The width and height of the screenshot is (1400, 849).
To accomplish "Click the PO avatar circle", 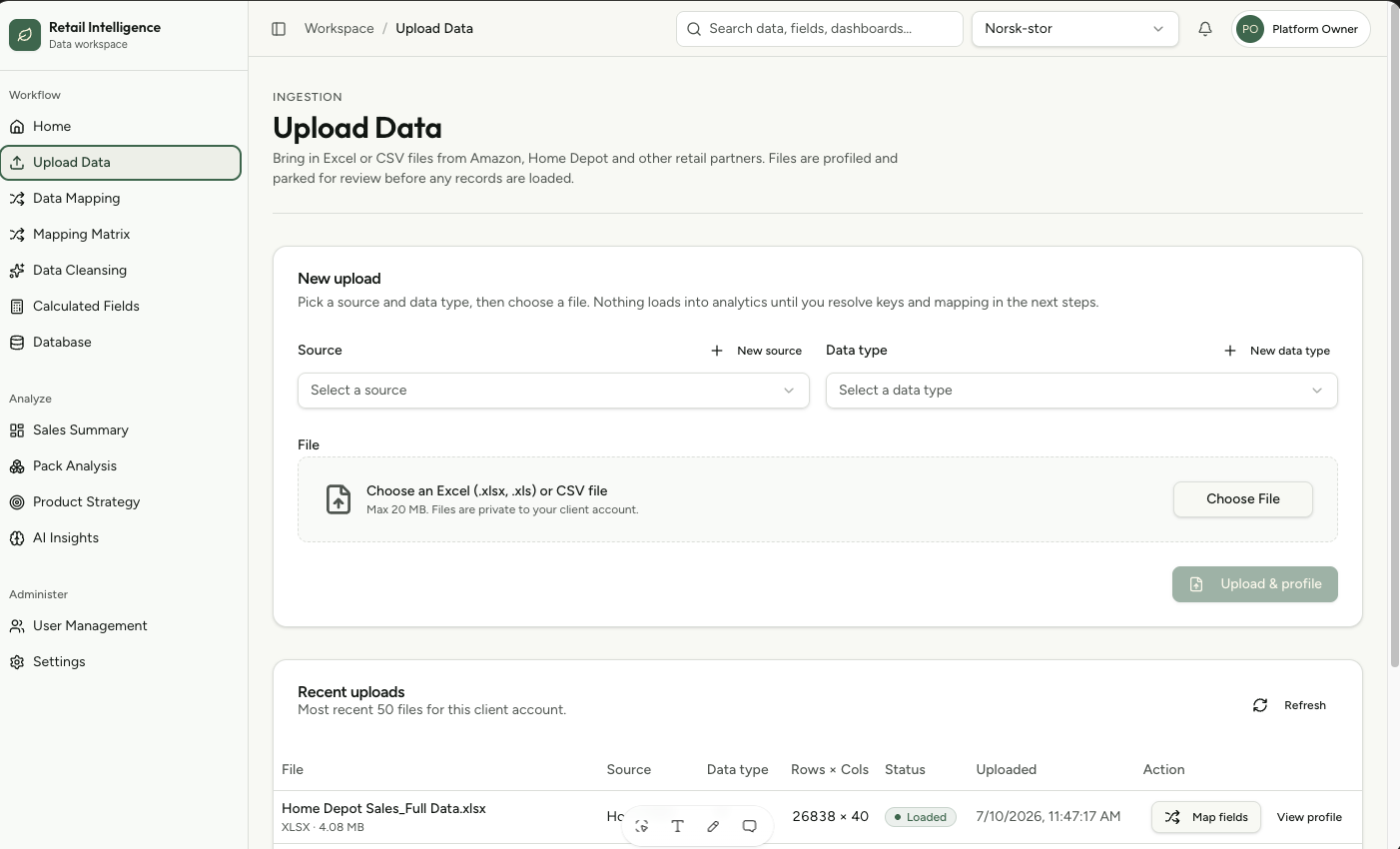I will tap(1250, 29).
